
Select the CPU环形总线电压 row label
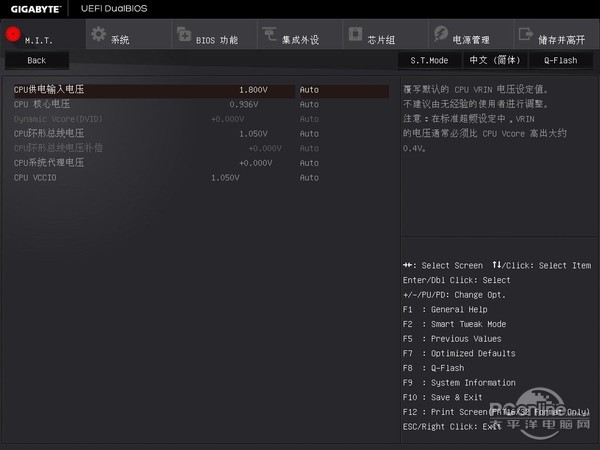49,134
